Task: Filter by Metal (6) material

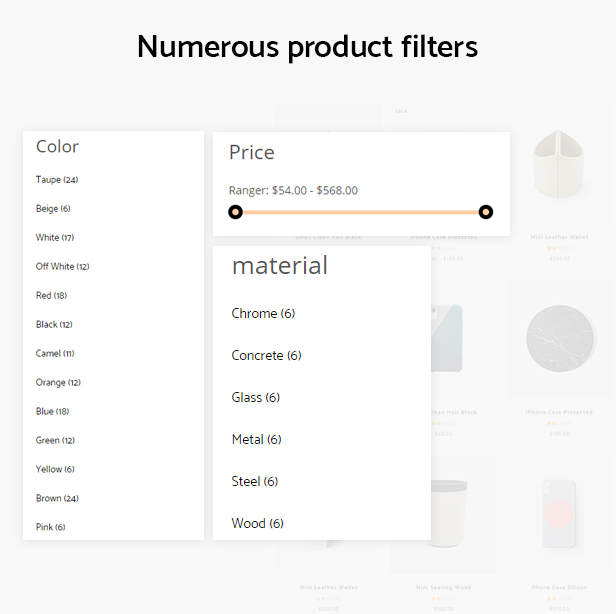Action: coord(257,440)
